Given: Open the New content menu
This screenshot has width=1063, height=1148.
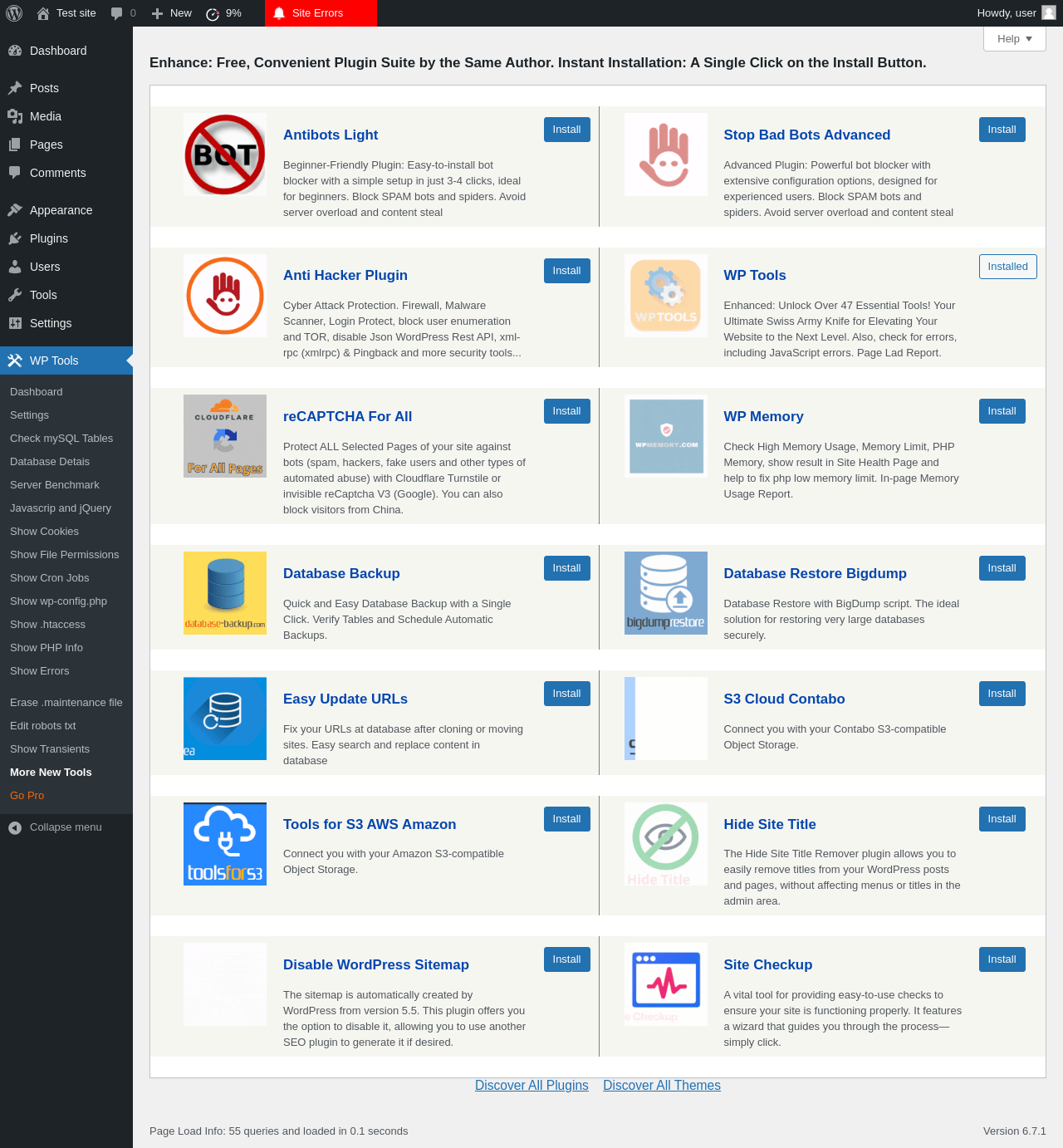Looking at the screenshot, I should [x=172, y=13].
